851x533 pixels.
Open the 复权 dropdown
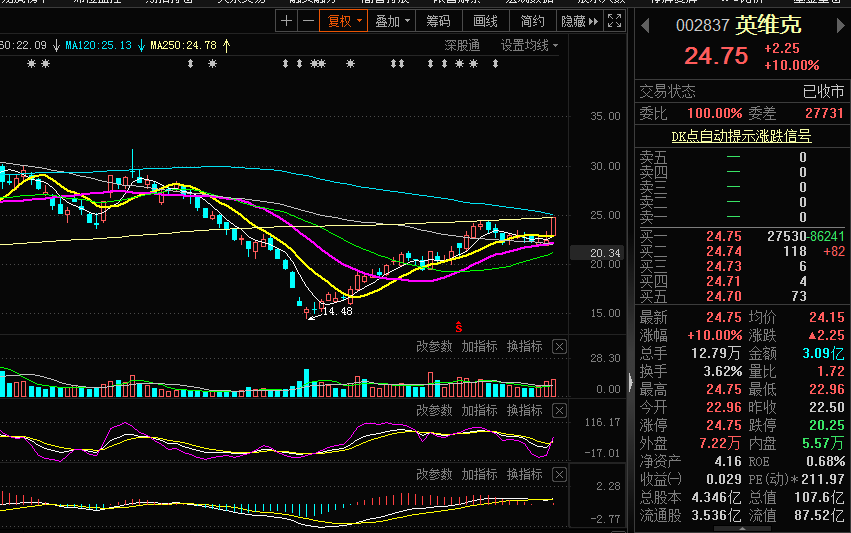pyautogui.click(x=344, y=21)
